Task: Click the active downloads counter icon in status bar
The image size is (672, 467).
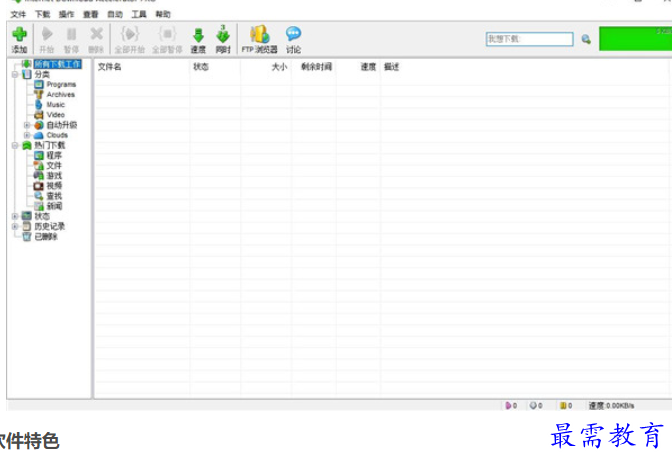Action: point(511,405)
